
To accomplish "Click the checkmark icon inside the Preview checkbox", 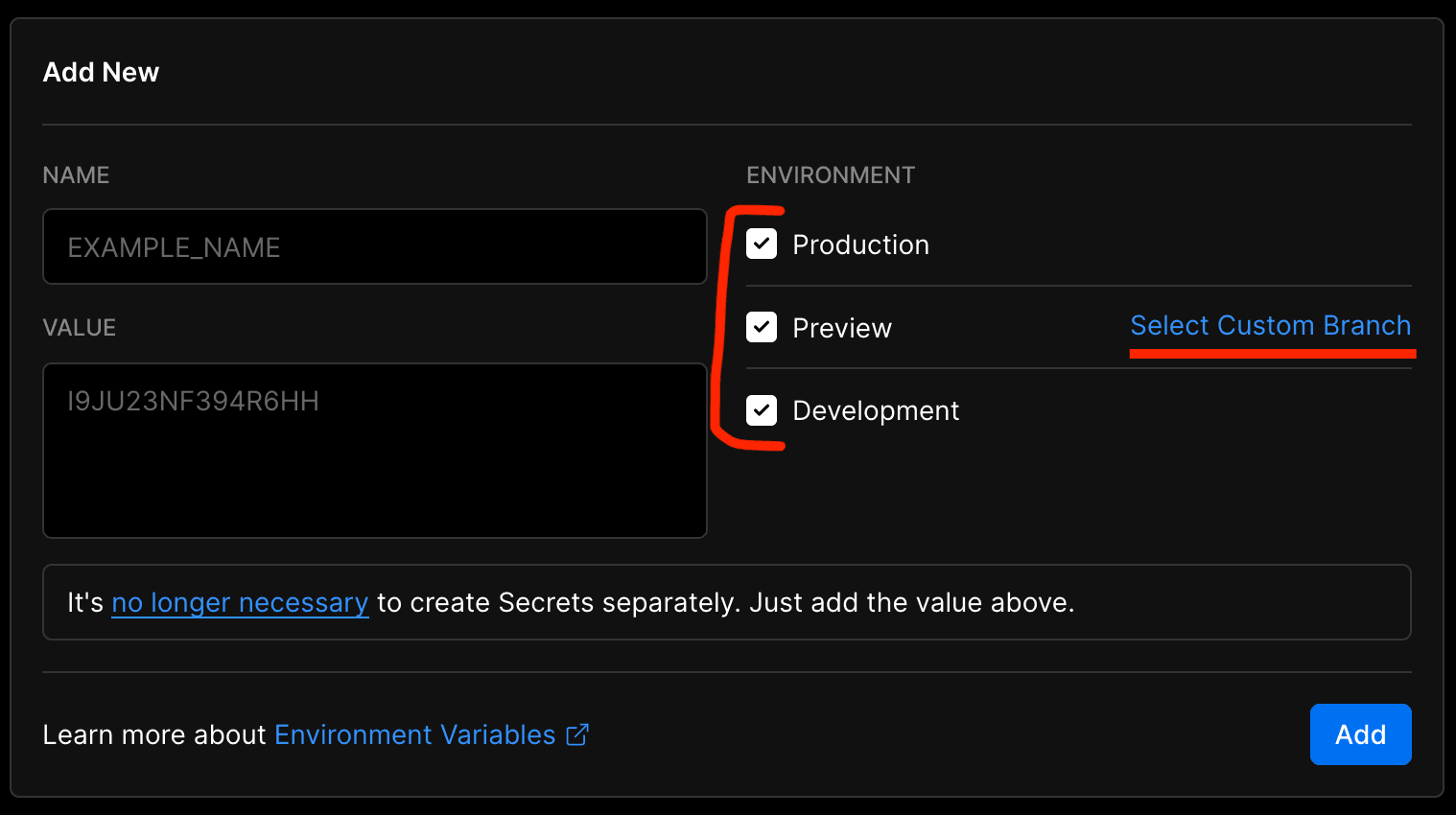I will [761, 327].
